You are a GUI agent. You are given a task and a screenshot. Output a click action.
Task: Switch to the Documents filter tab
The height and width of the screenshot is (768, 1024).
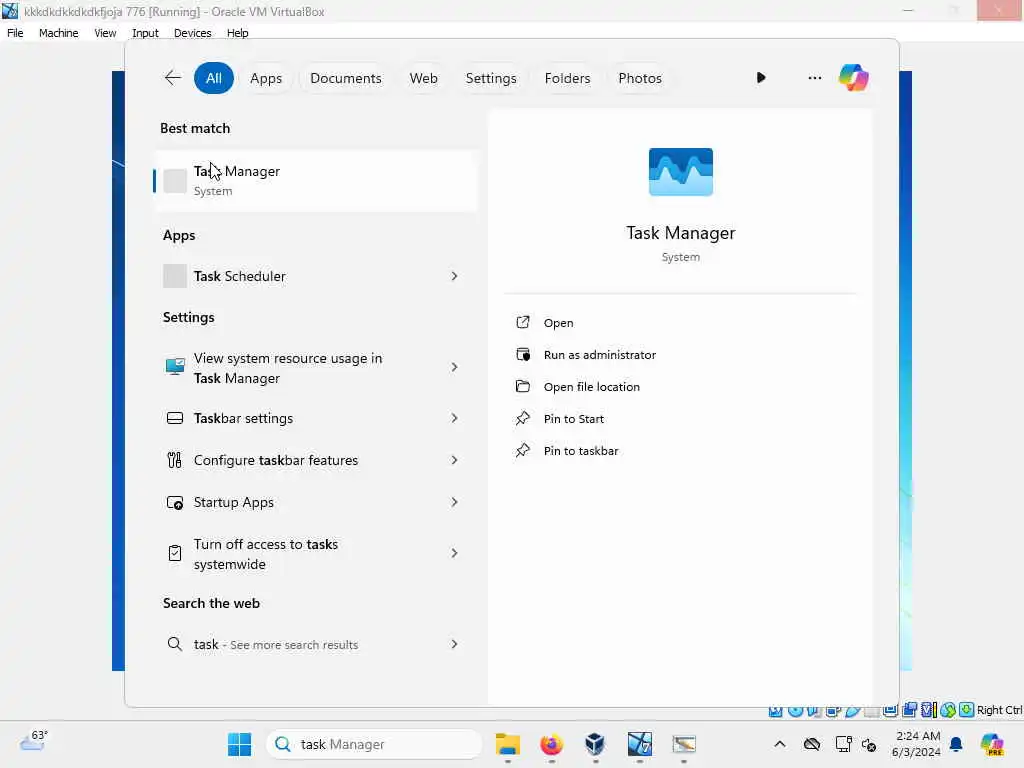[x=345, y=78]
